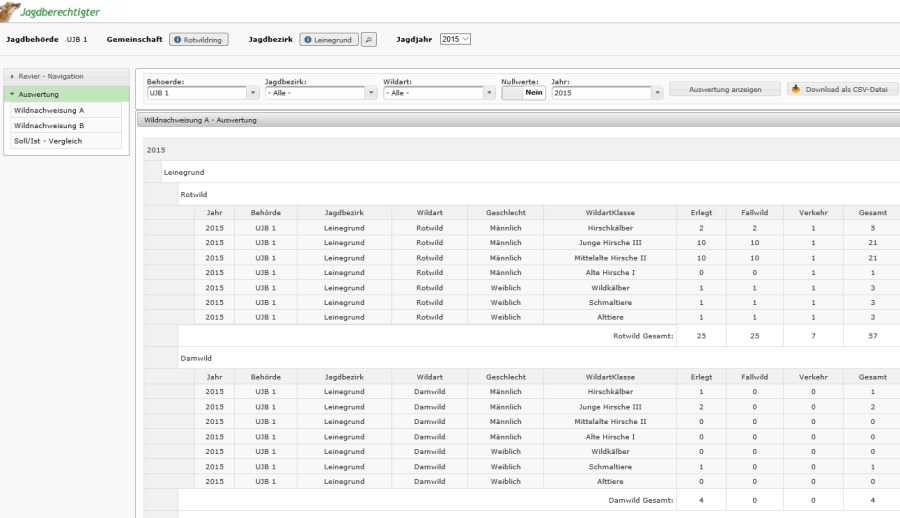This screenshot has width=900, height=518.
Task: Click Download als CSV-Datei button
Action: click(843, 89)
